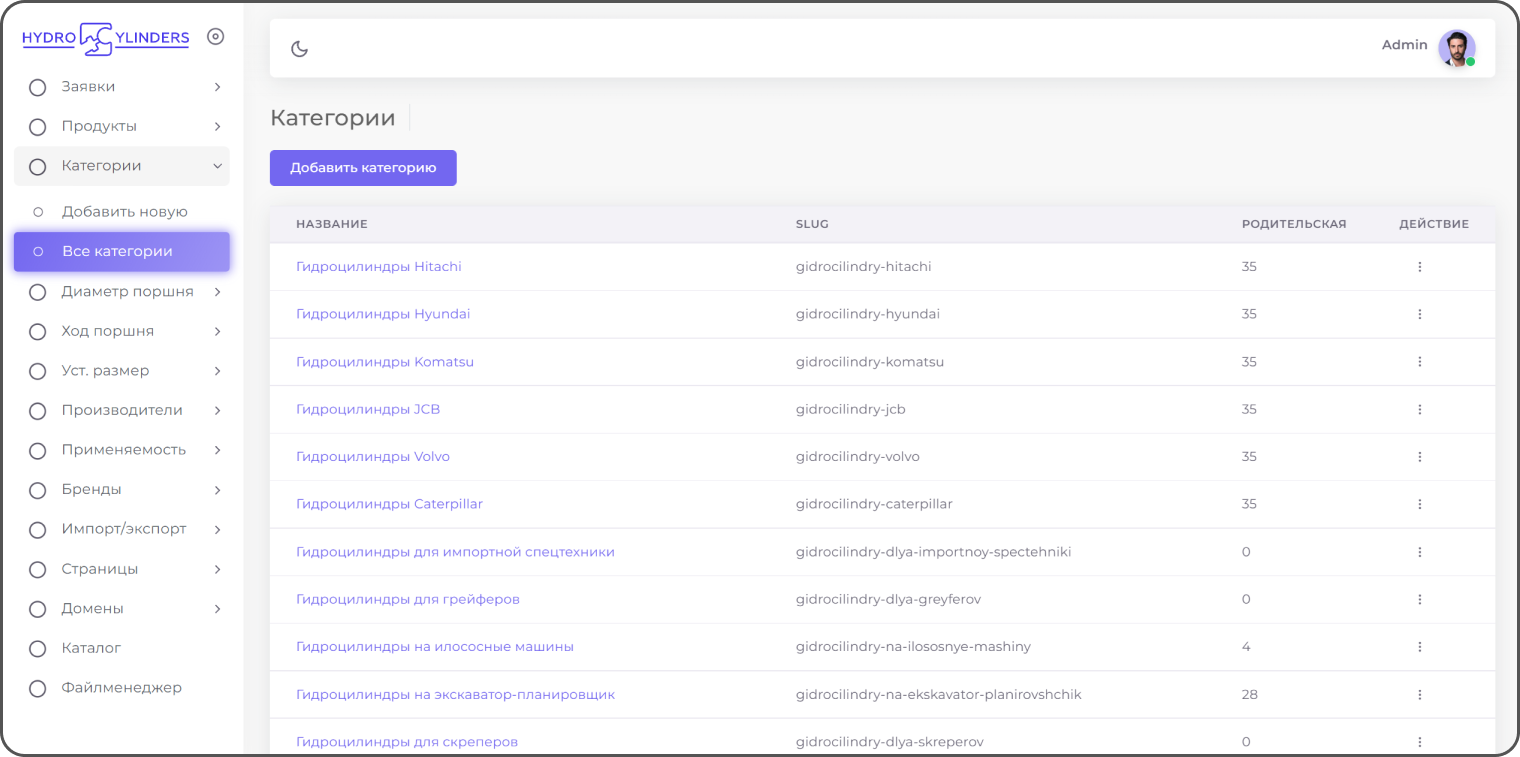Expand the Импорт/экспорт menu chevron

(x=217, y=529)
